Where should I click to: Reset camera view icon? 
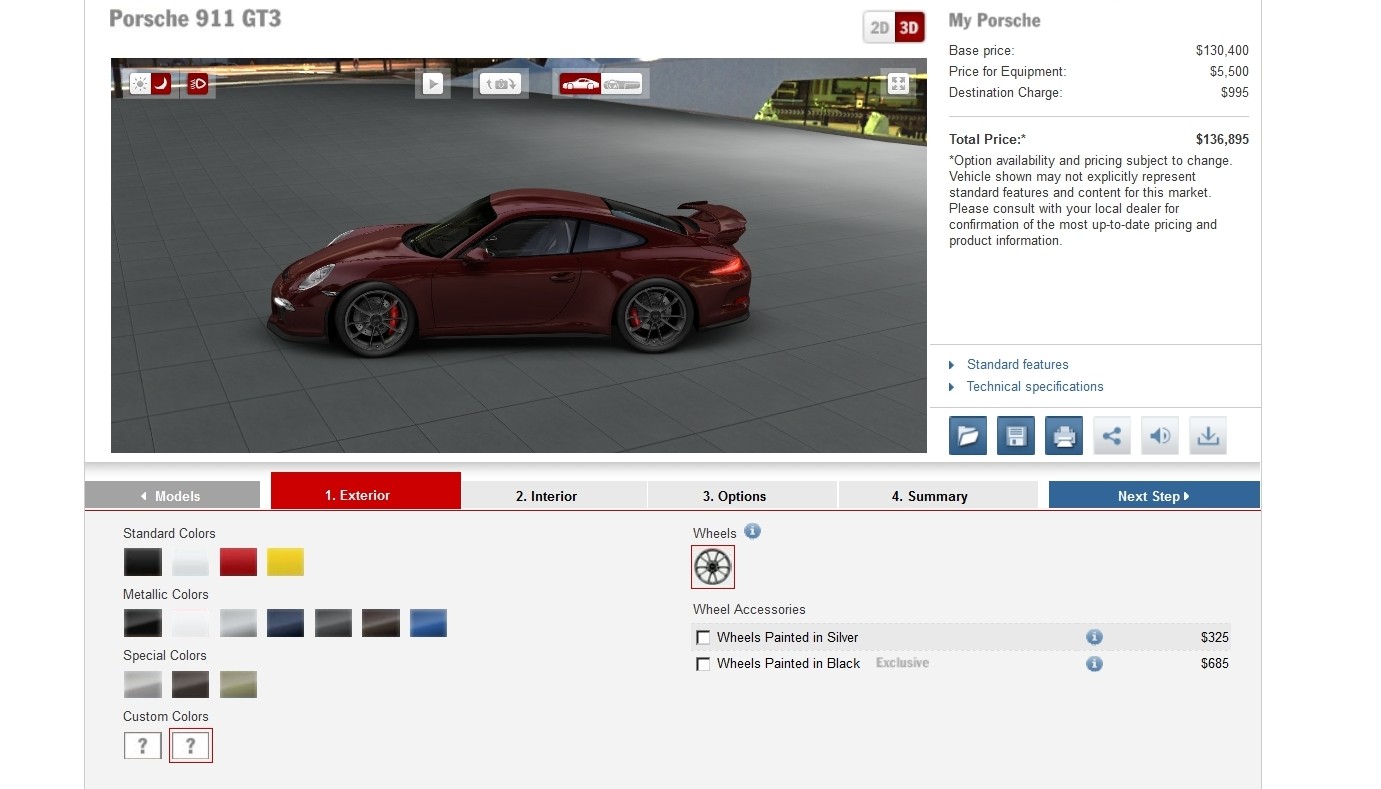[x=501, y=84]
